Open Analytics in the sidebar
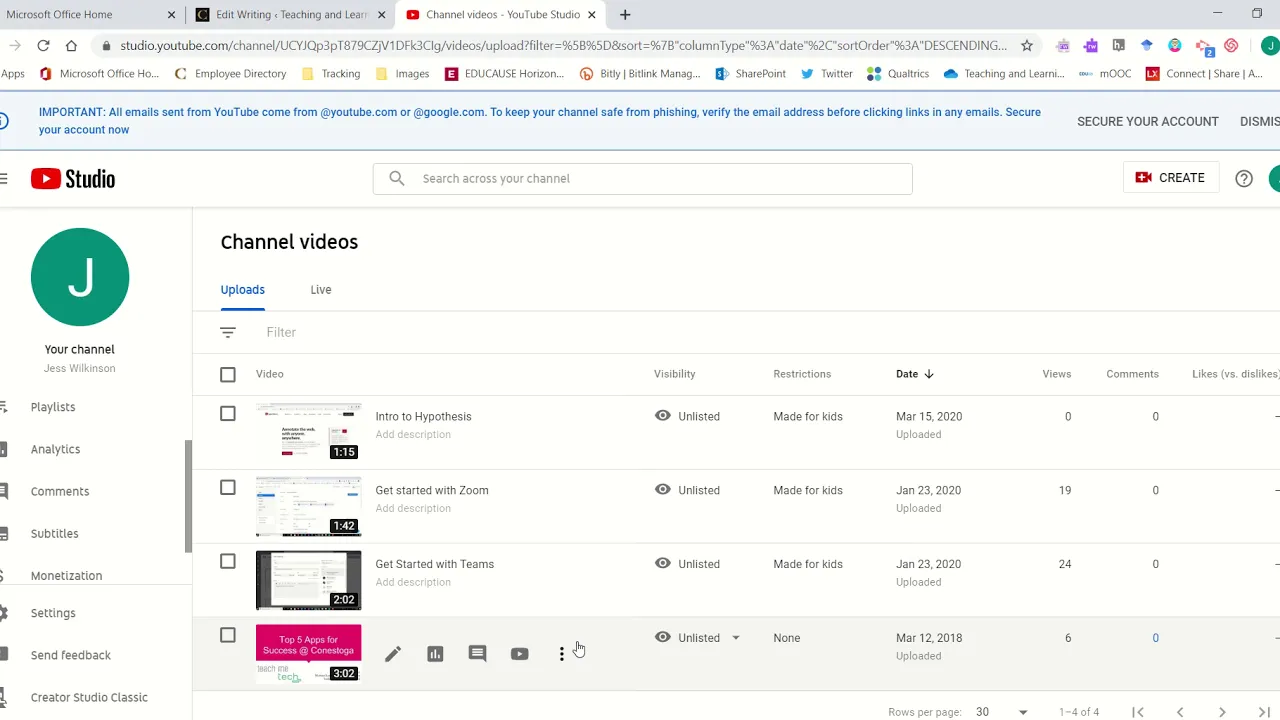Screen dimensions: 1280x720 click(55, 449)
